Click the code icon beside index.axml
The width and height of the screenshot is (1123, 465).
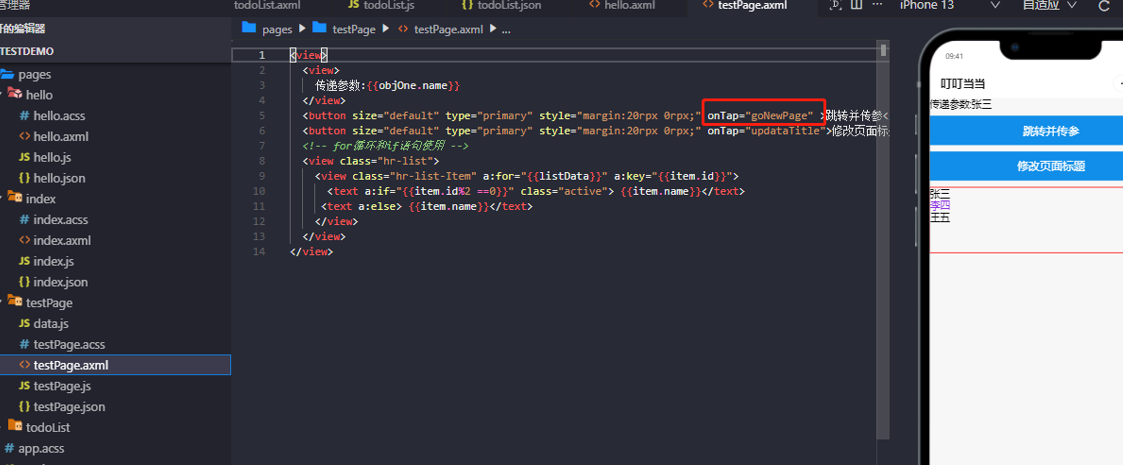[x=24, y=240]
